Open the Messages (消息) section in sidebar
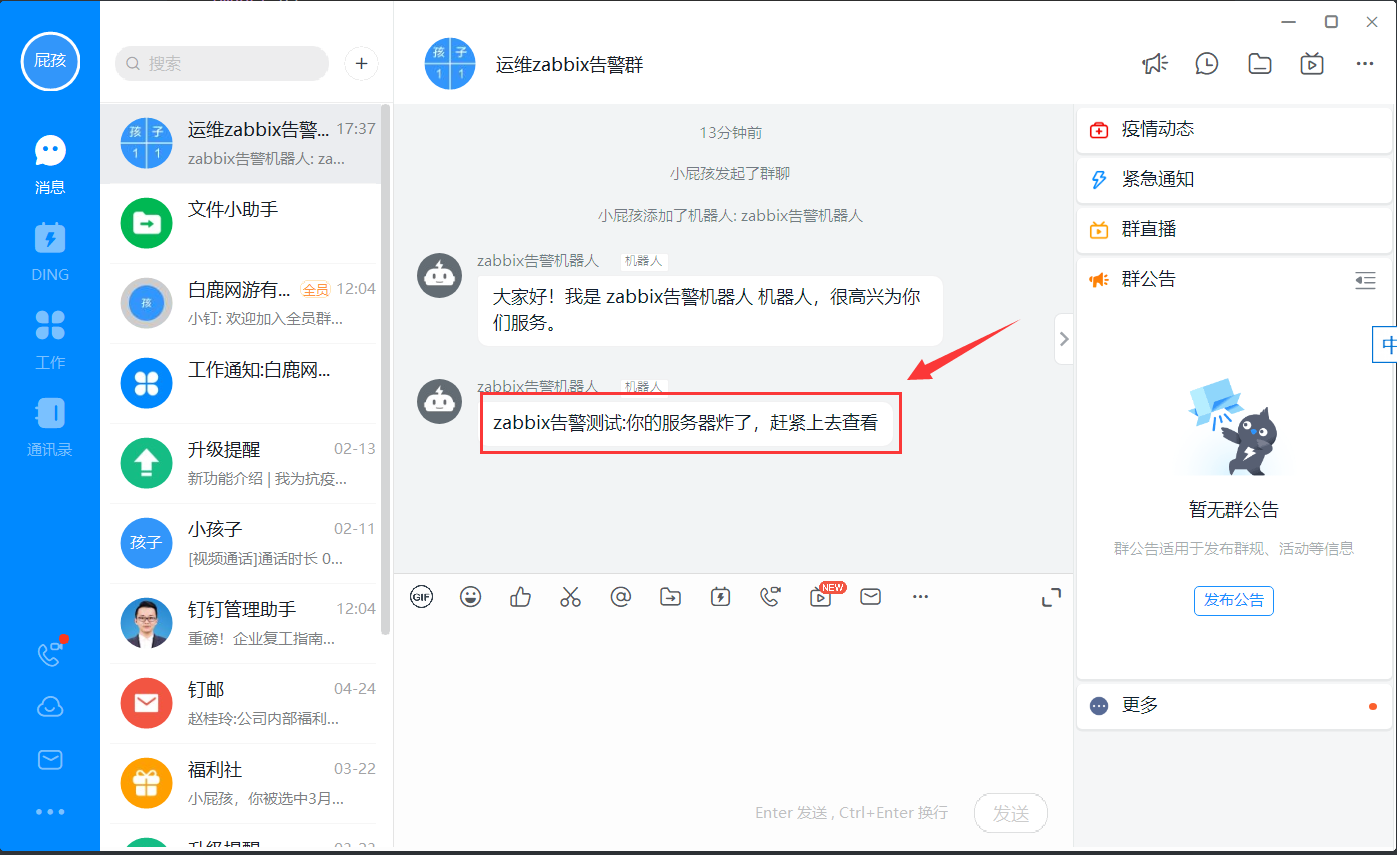This screenshot has width=1397, height=855. [x=50, y=163]
